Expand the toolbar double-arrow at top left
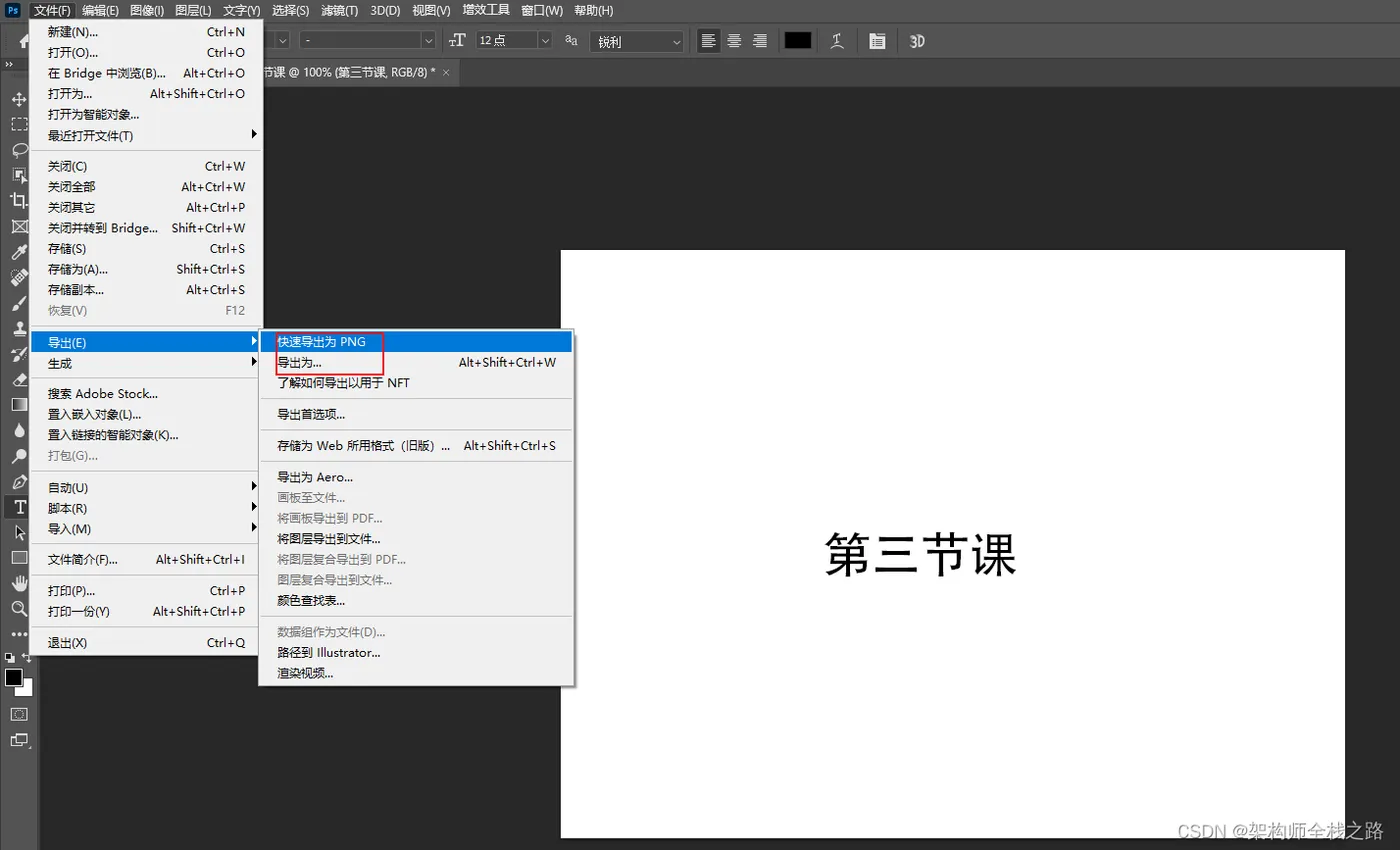This screenshot has width=1400, height=850. [x=9, y=65]
